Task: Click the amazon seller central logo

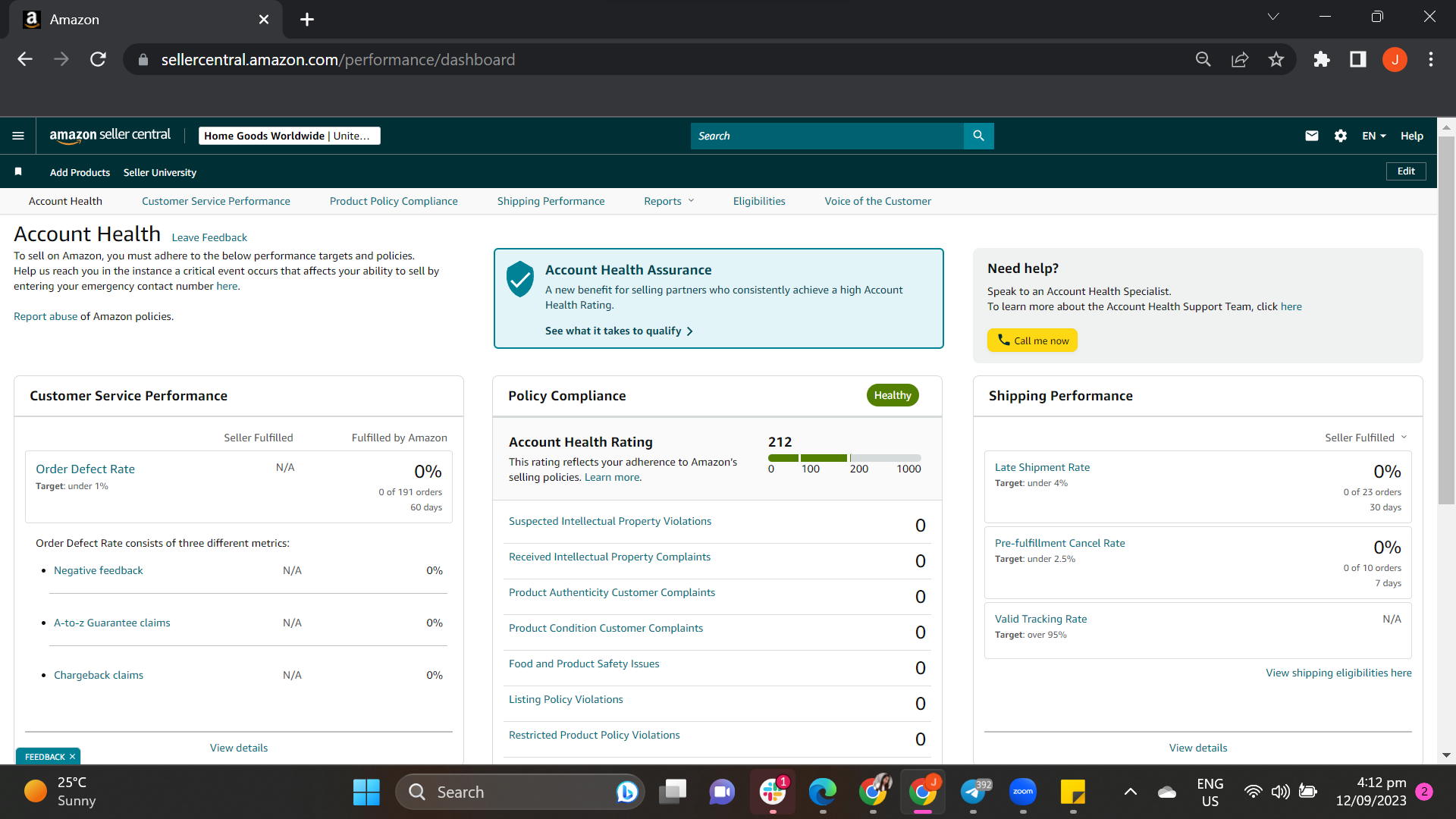Action: tap(110, 135)
